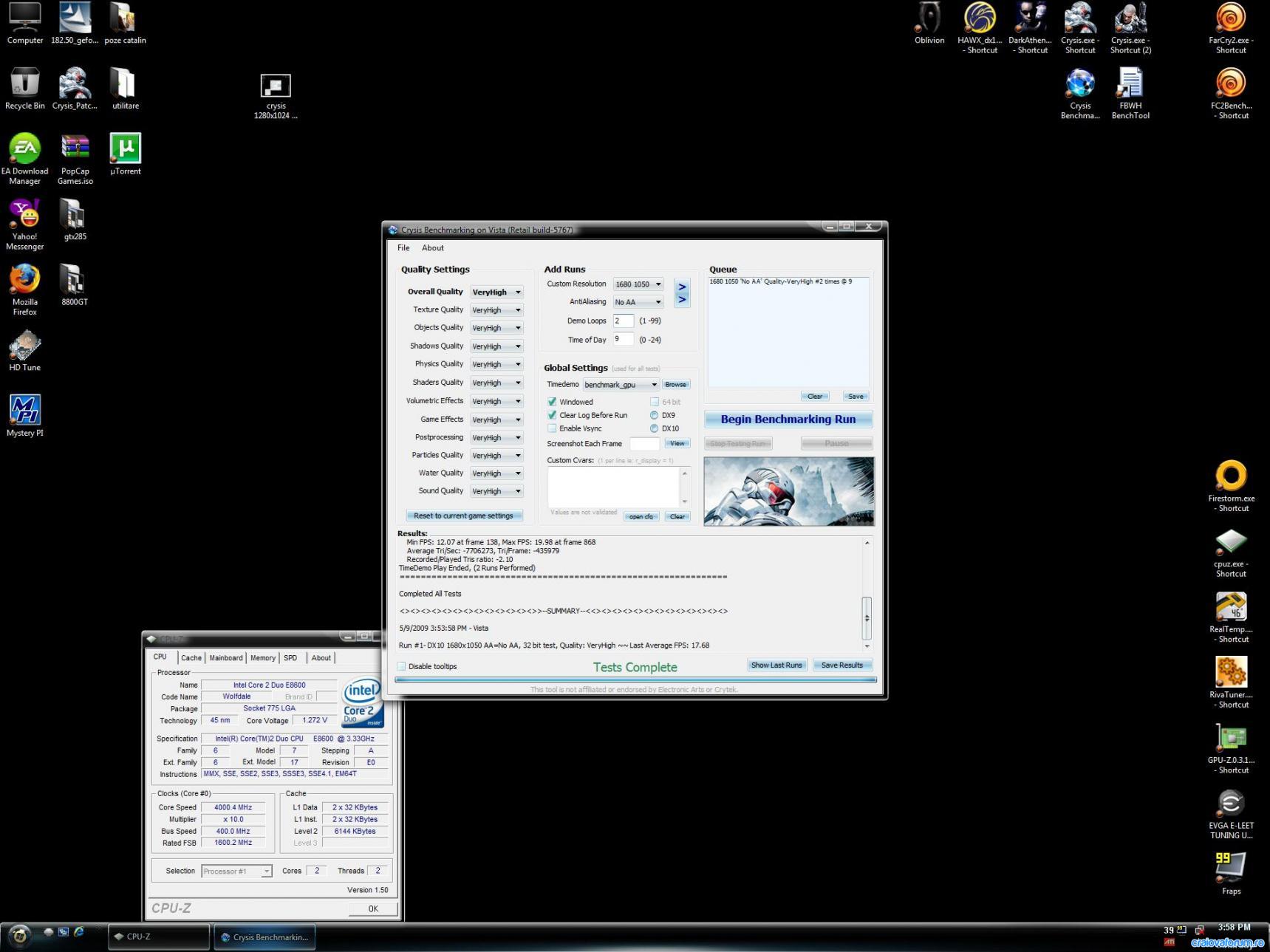Image resolution: width=1270 pixels, height=952 pixels.
Task: Click OK in the CPU-Z window
Action: pos(373,908)
